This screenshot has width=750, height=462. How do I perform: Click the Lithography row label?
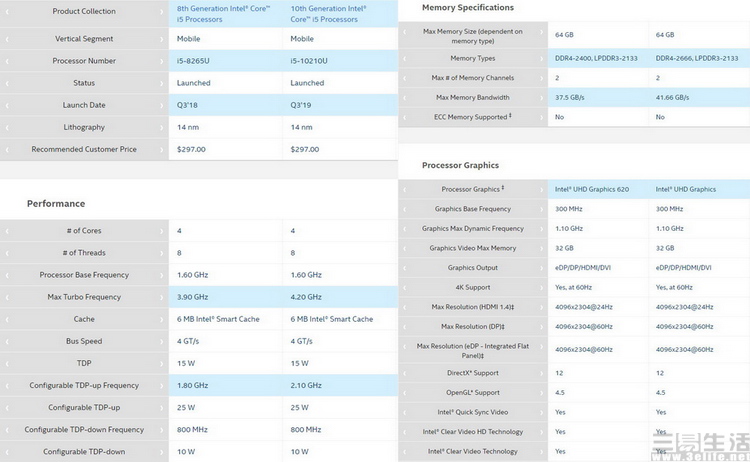coord(84,127)
